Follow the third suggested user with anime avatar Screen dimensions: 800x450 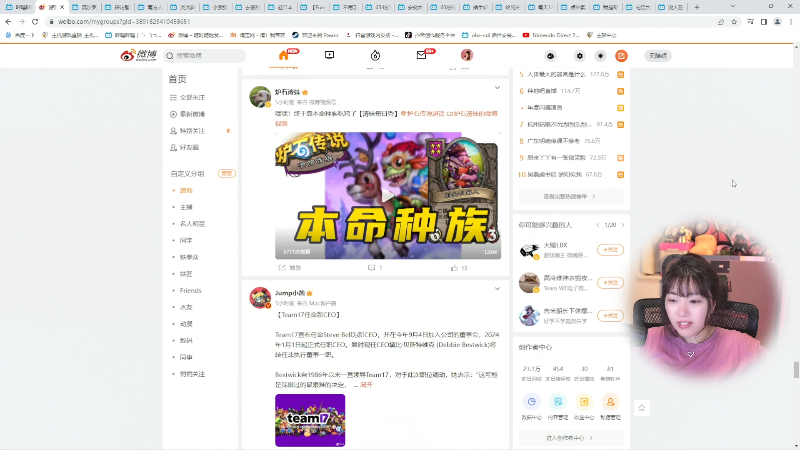pos(610,315)
